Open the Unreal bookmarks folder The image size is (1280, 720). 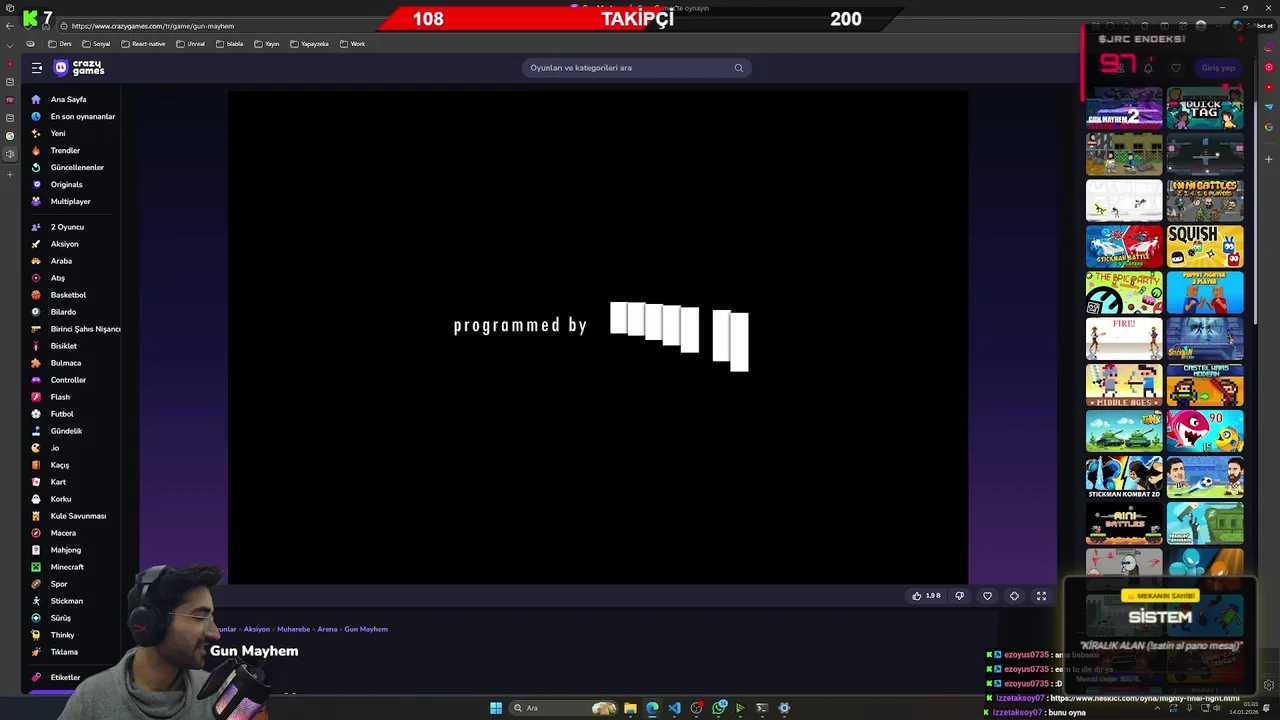pyautogui.click(x=190, y=44)
